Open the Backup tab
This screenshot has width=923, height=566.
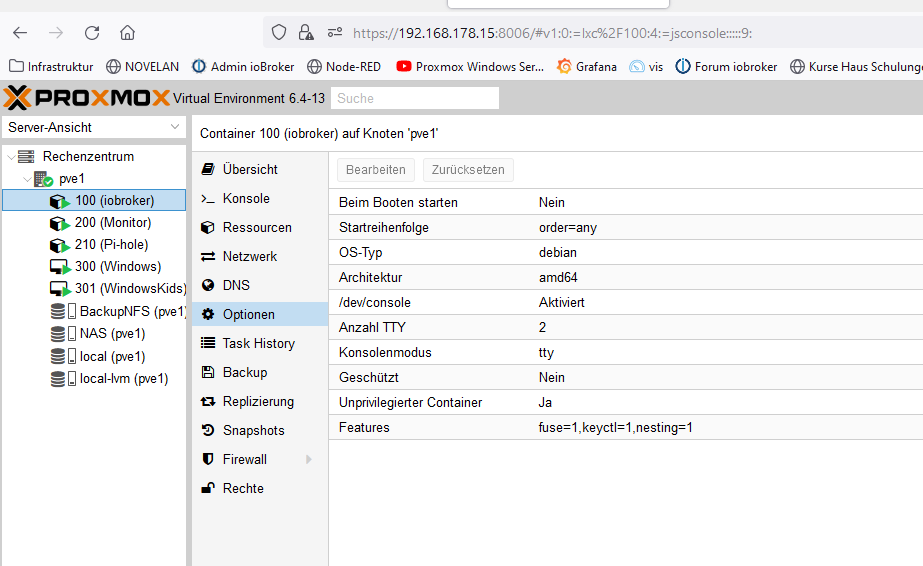tap(260, 372)
